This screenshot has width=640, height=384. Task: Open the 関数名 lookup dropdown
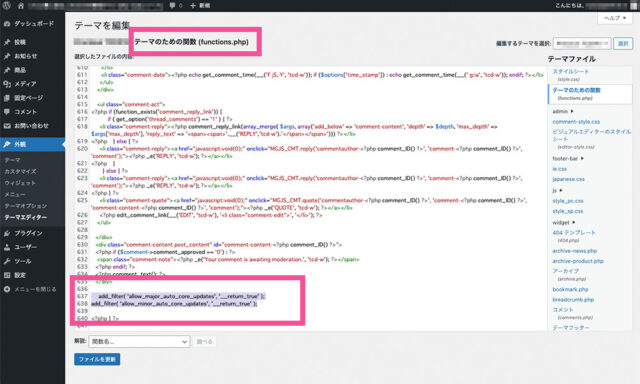(139, 342)
